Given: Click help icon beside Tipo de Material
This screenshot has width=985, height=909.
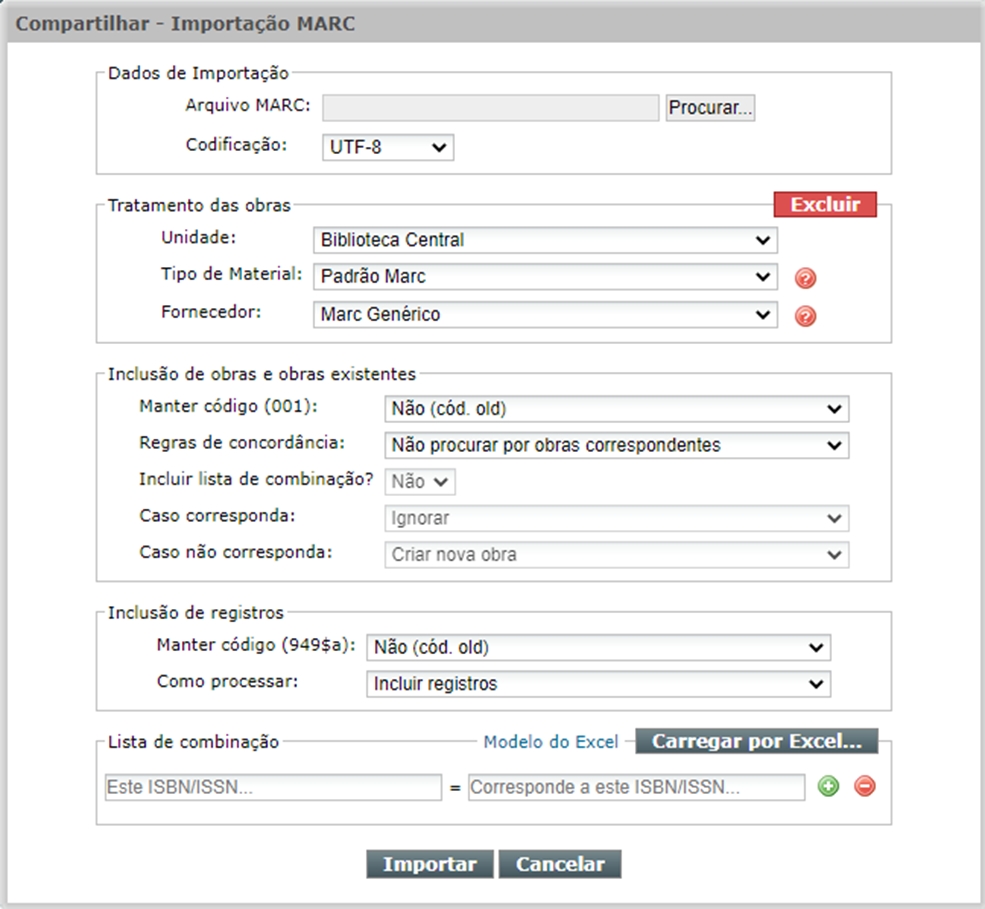Looking at the screenshot, I should point(805,278).
